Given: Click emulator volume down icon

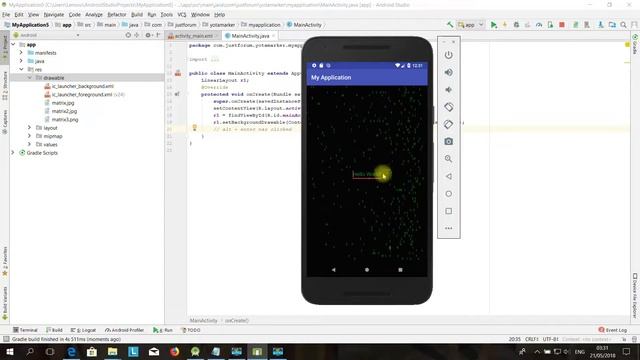Looking at the screenshot, I should 449,90.
